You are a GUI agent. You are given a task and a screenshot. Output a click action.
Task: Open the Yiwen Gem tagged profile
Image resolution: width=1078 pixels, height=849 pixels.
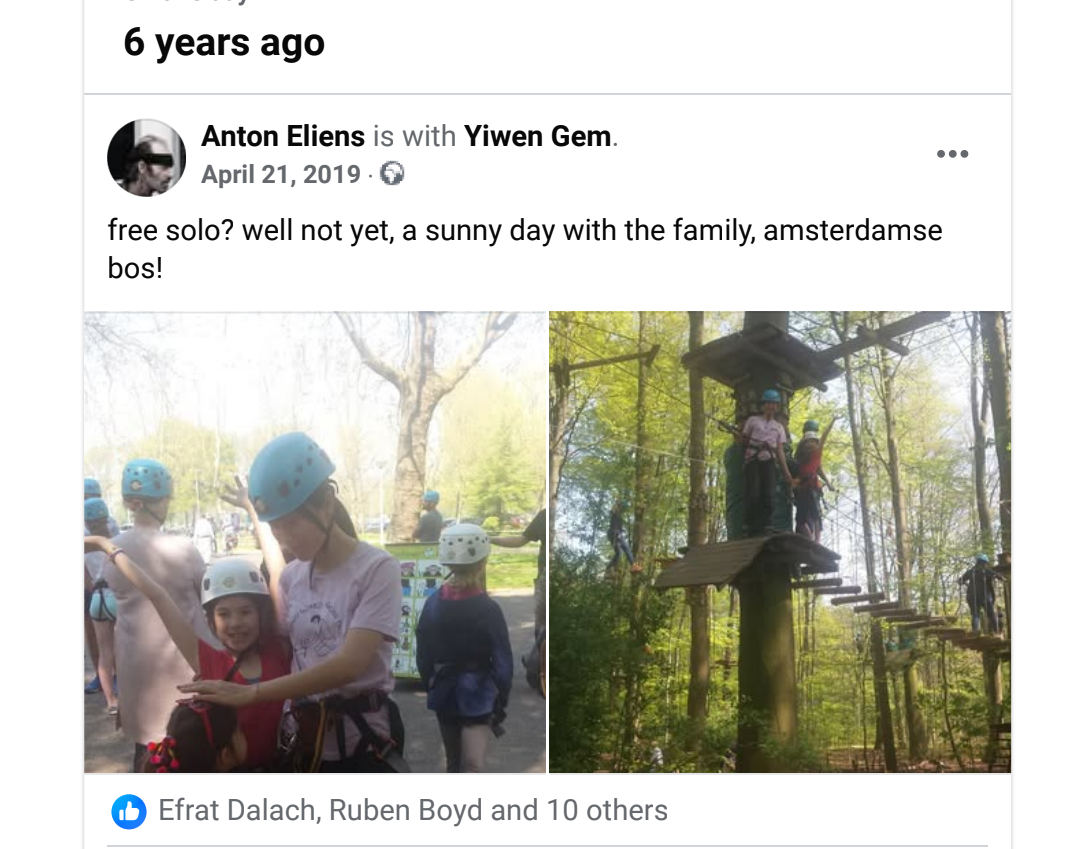(537, 136)
